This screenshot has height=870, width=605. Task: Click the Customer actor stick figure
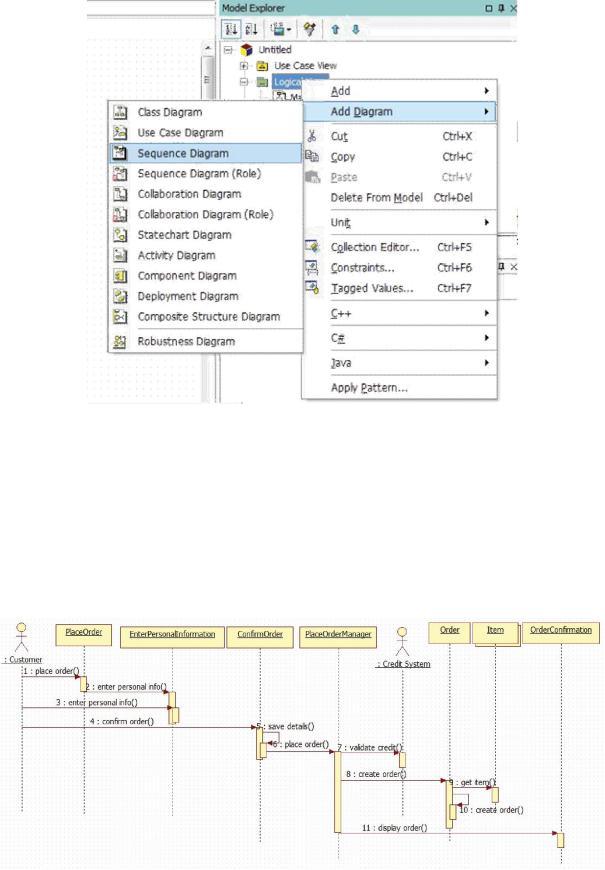pos(21,637)
